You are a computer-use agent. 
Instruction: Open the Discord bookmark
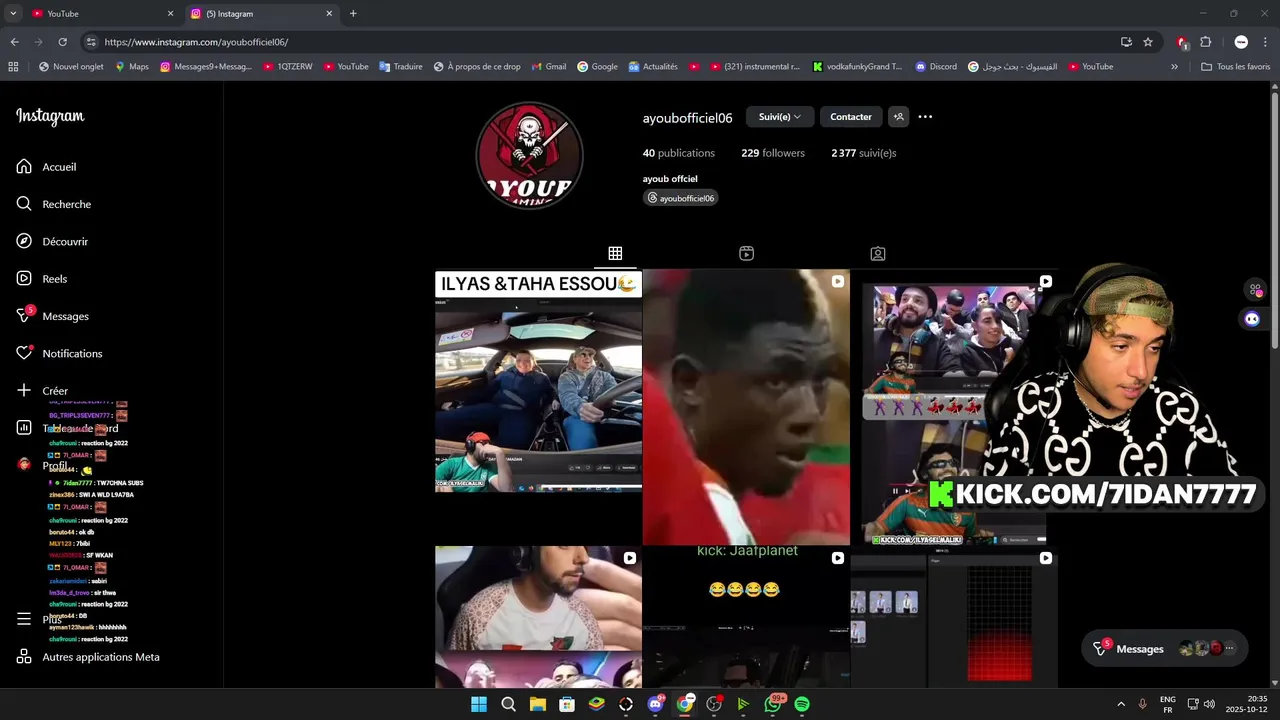point(936,67)
